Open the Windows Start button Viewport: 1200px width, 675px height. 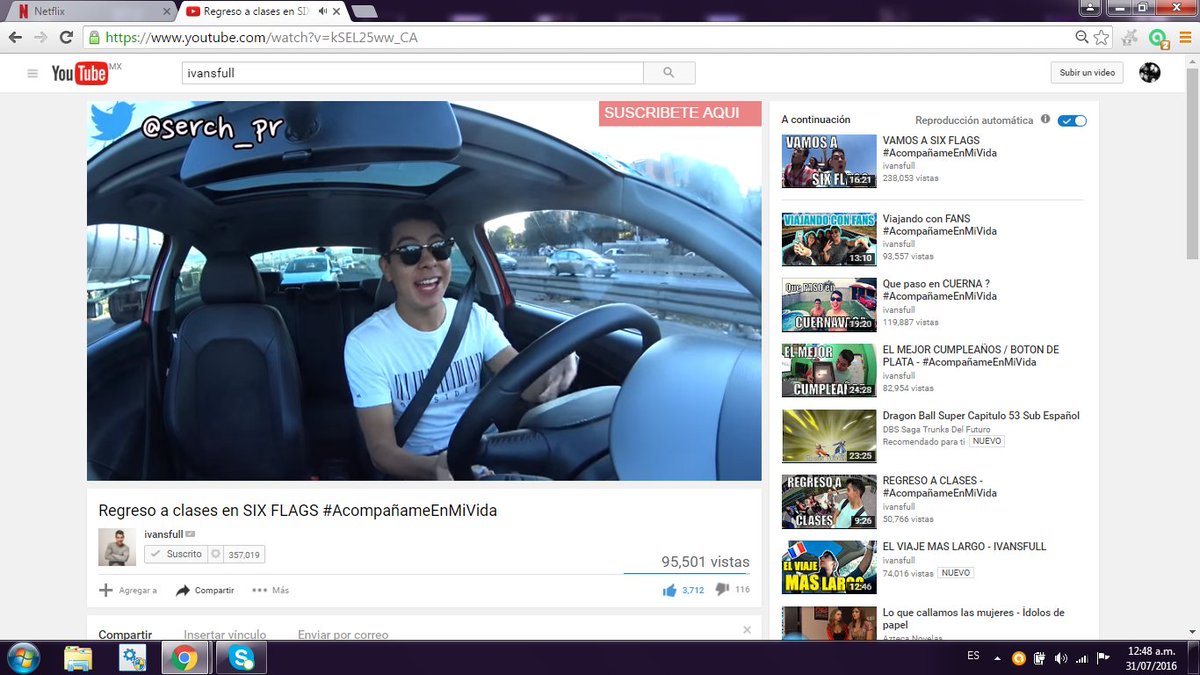23,658
